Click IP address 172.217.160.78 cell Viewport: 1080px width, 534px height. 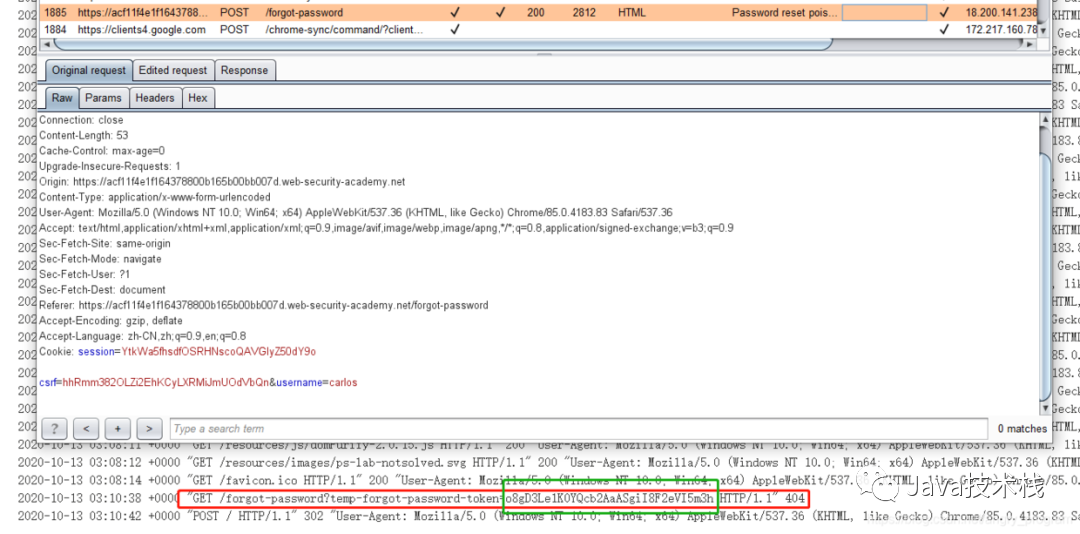[1001, 30]
